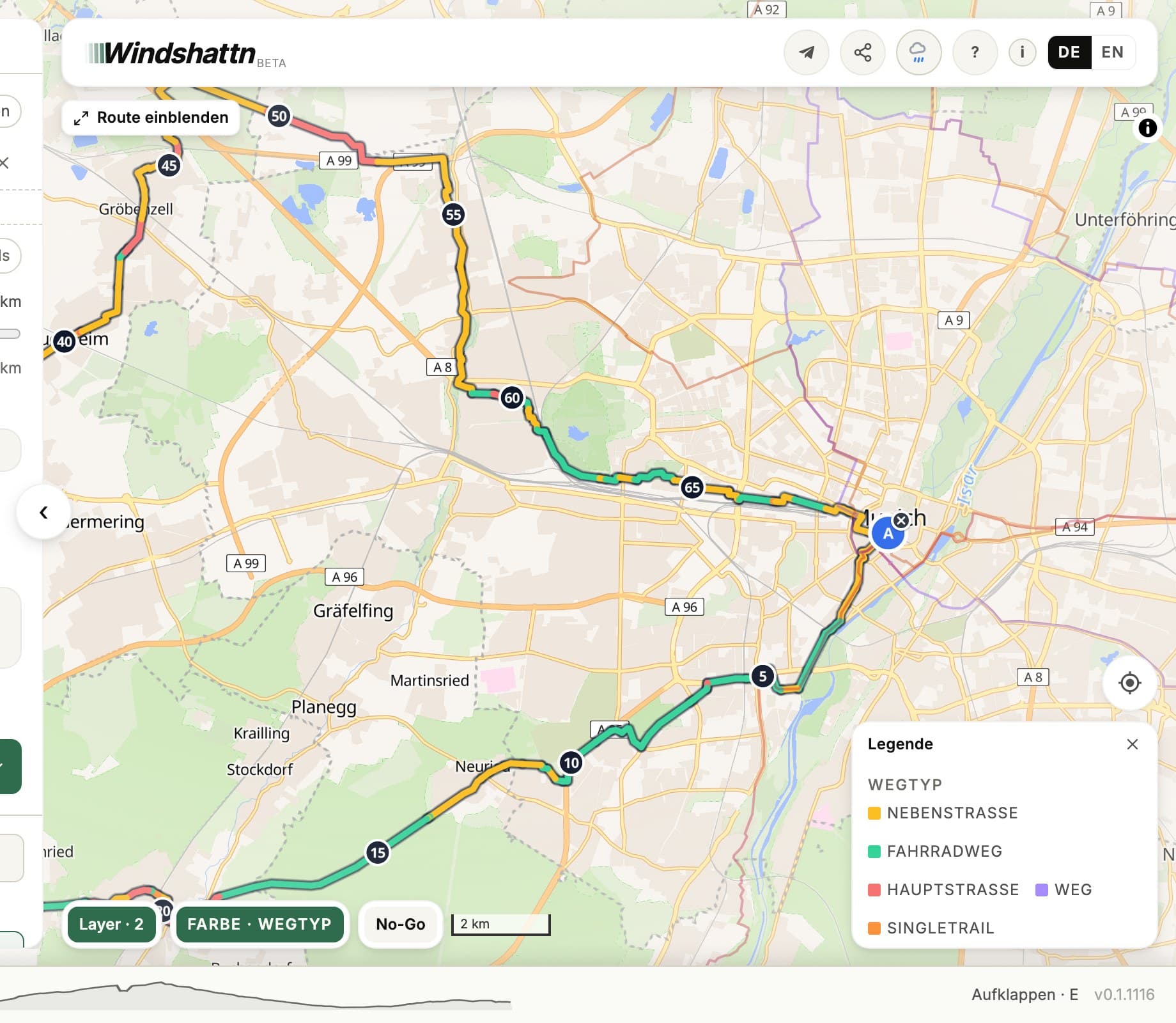The image size is (1176, 1023).
Task: Click the paper plane send icon
Action: click(807, 52)
